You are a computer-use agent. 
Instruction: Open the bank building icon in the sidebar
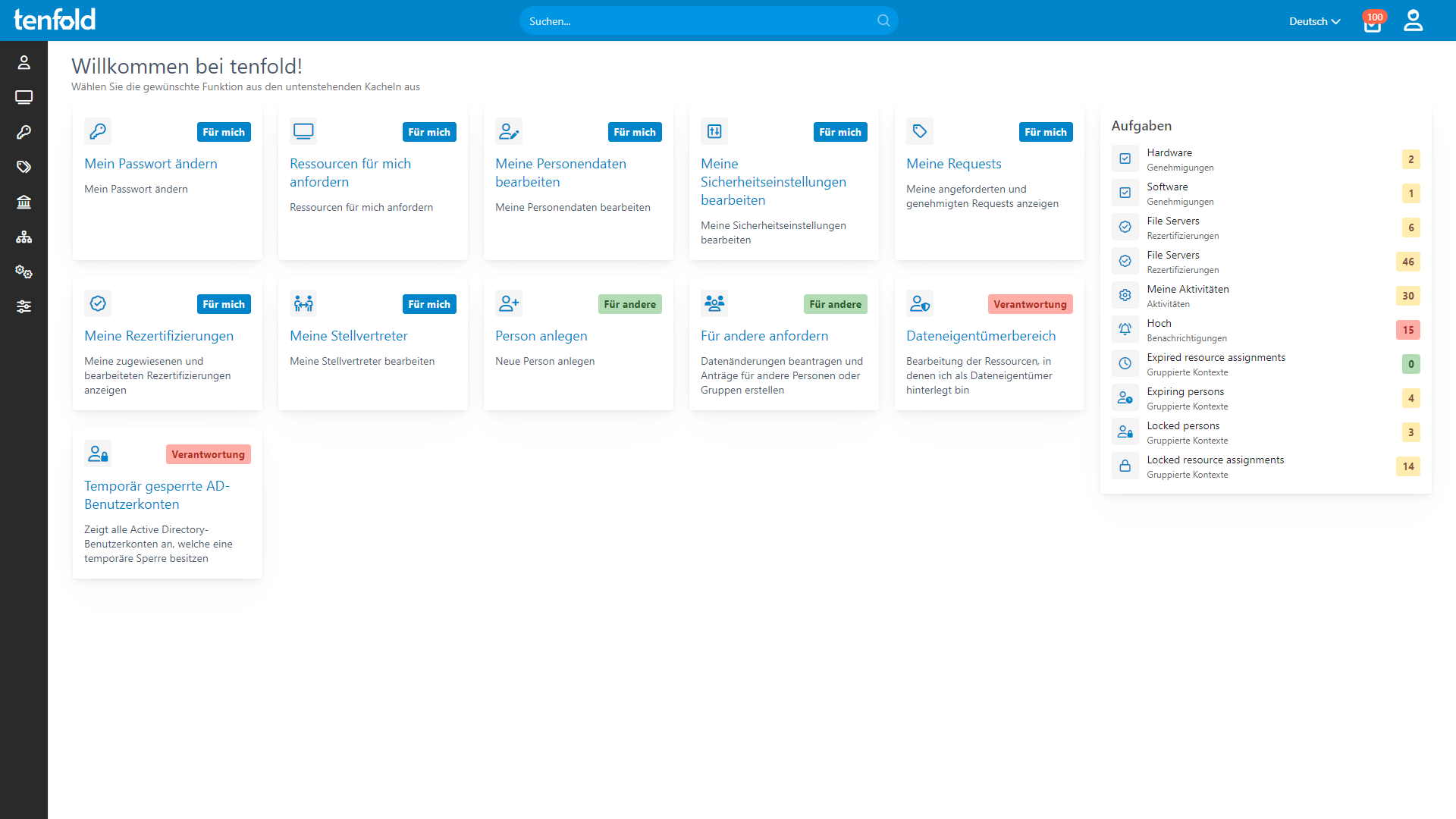24,202
